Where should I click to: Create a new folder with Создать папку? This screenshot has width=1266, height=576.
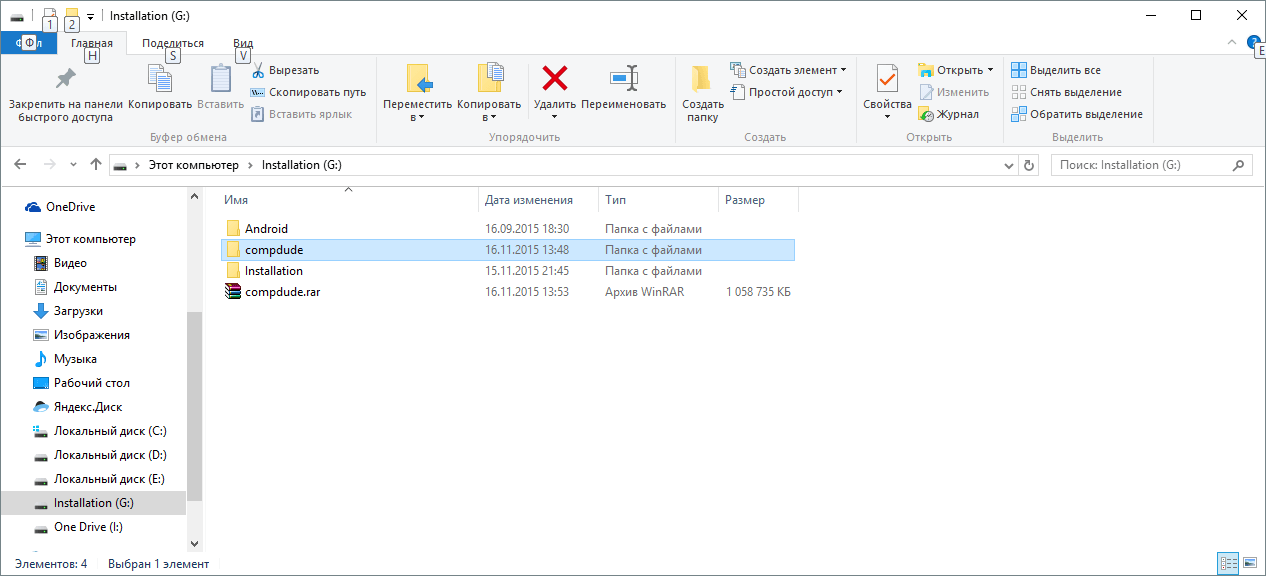click(703, 80)
